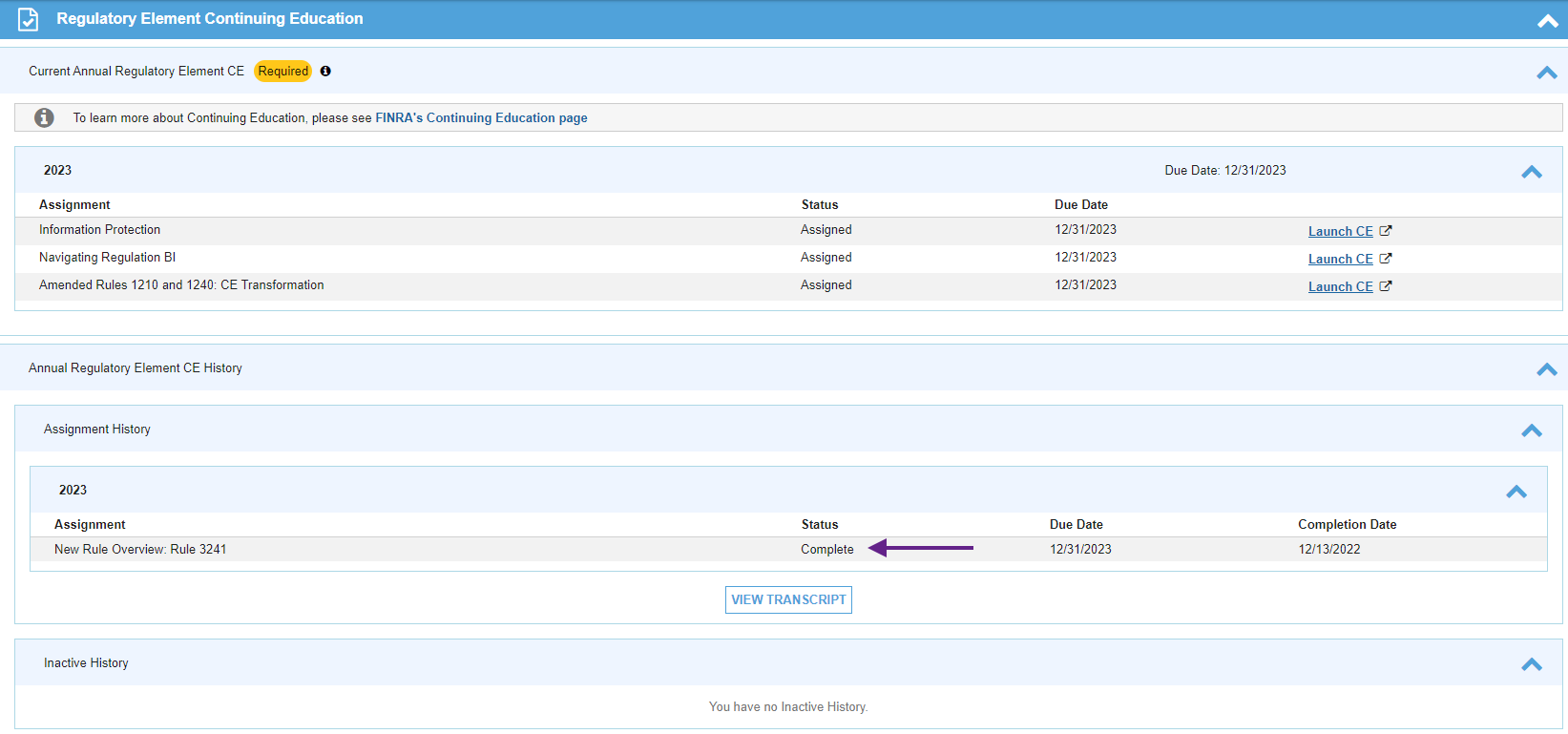
Task: Launch CE for Information Protection
Action: (x=1340, y=231)
